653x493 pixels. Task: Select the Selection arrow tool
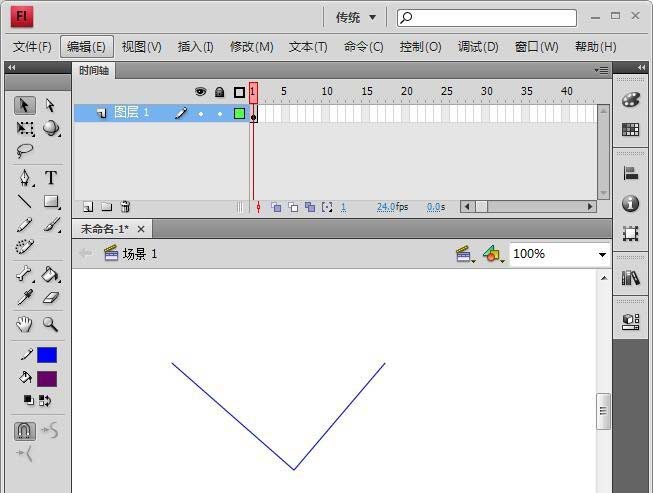pos(25,105)
